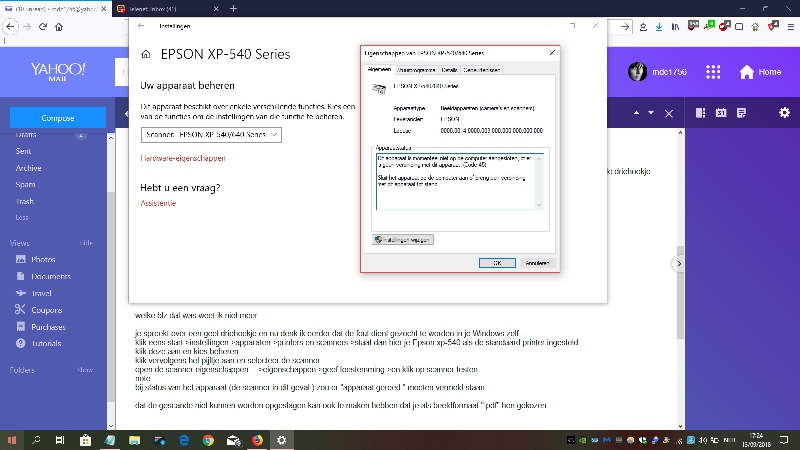Open the Archive folder
800x450 pixels.
tap(29, 168)
